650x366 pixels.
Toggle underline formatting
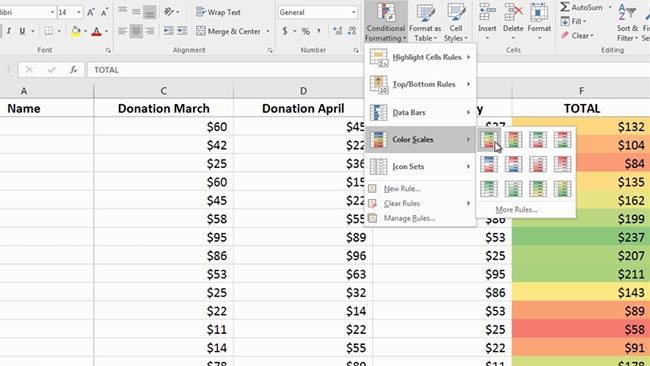pyautogui.click(x=22, y=31)
